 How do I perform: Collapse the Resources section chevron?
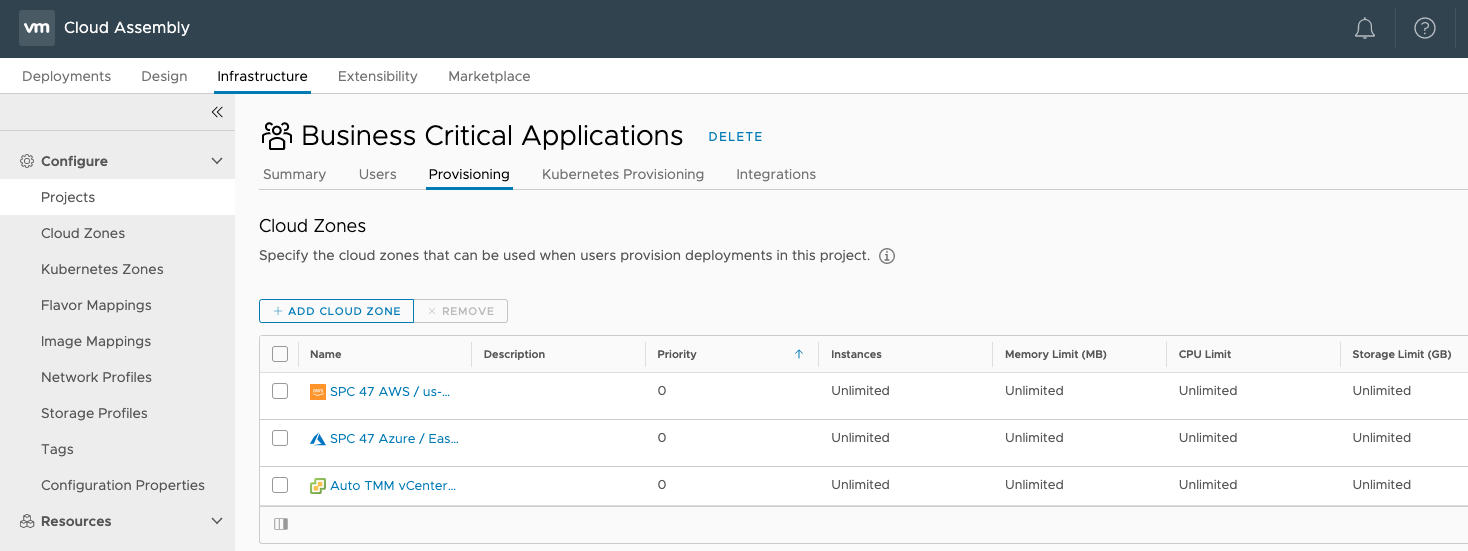[x=217, y=521]
